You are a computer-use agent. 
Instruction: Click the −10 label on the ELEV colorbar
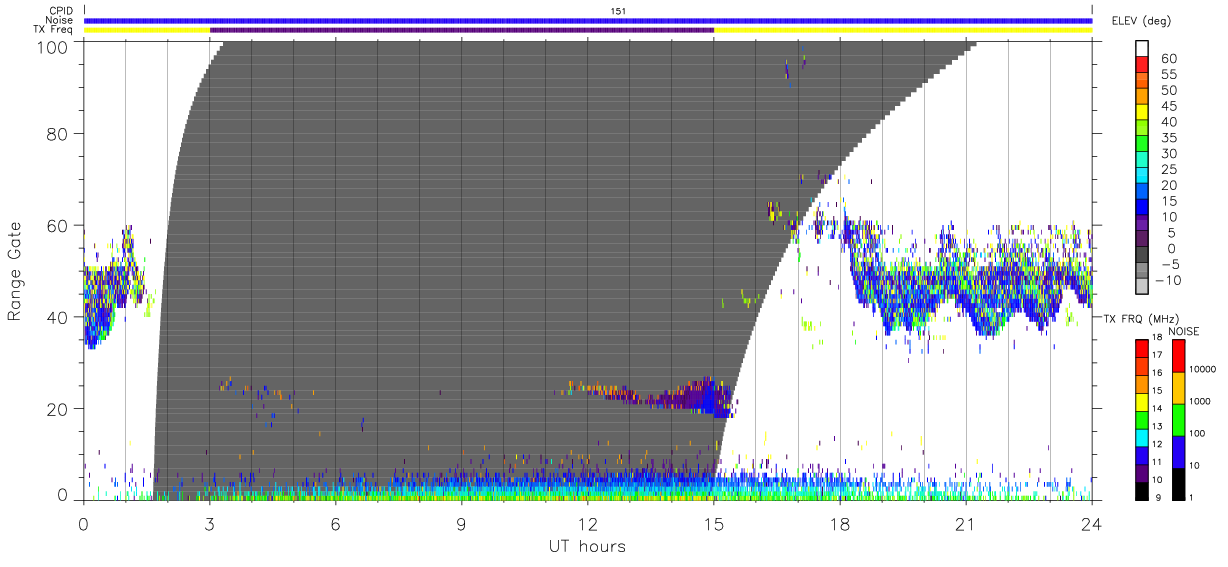[1167, 281]
